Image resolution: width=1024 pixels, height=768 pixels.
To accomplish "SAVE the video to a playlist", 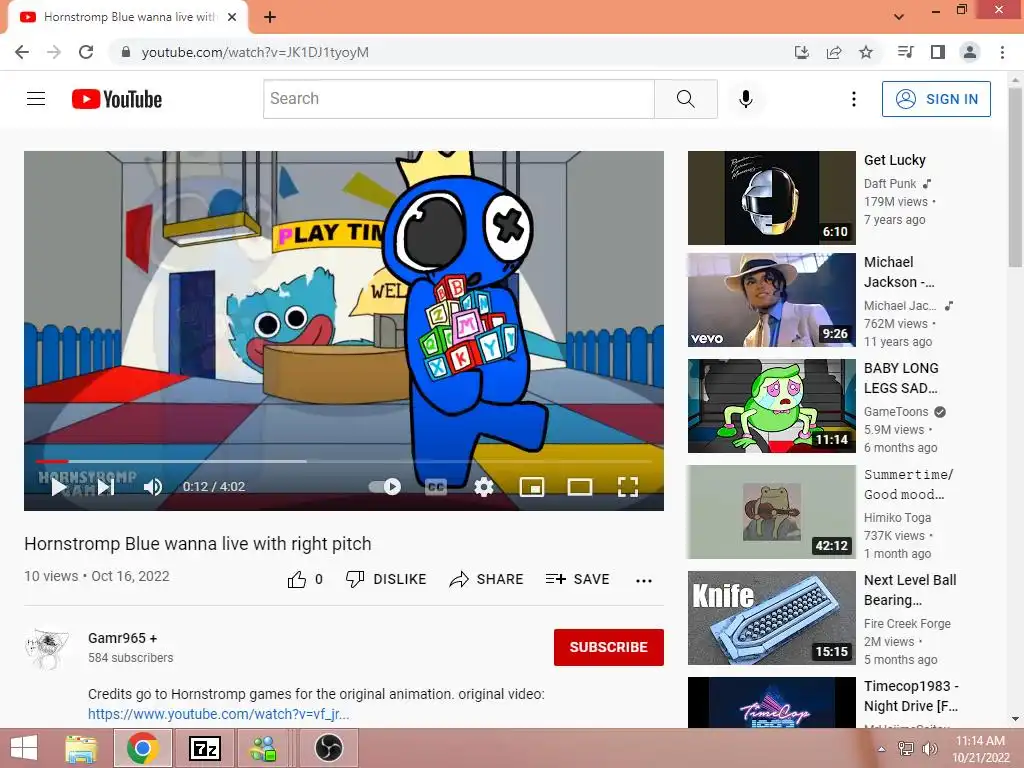I will [578, 579].
